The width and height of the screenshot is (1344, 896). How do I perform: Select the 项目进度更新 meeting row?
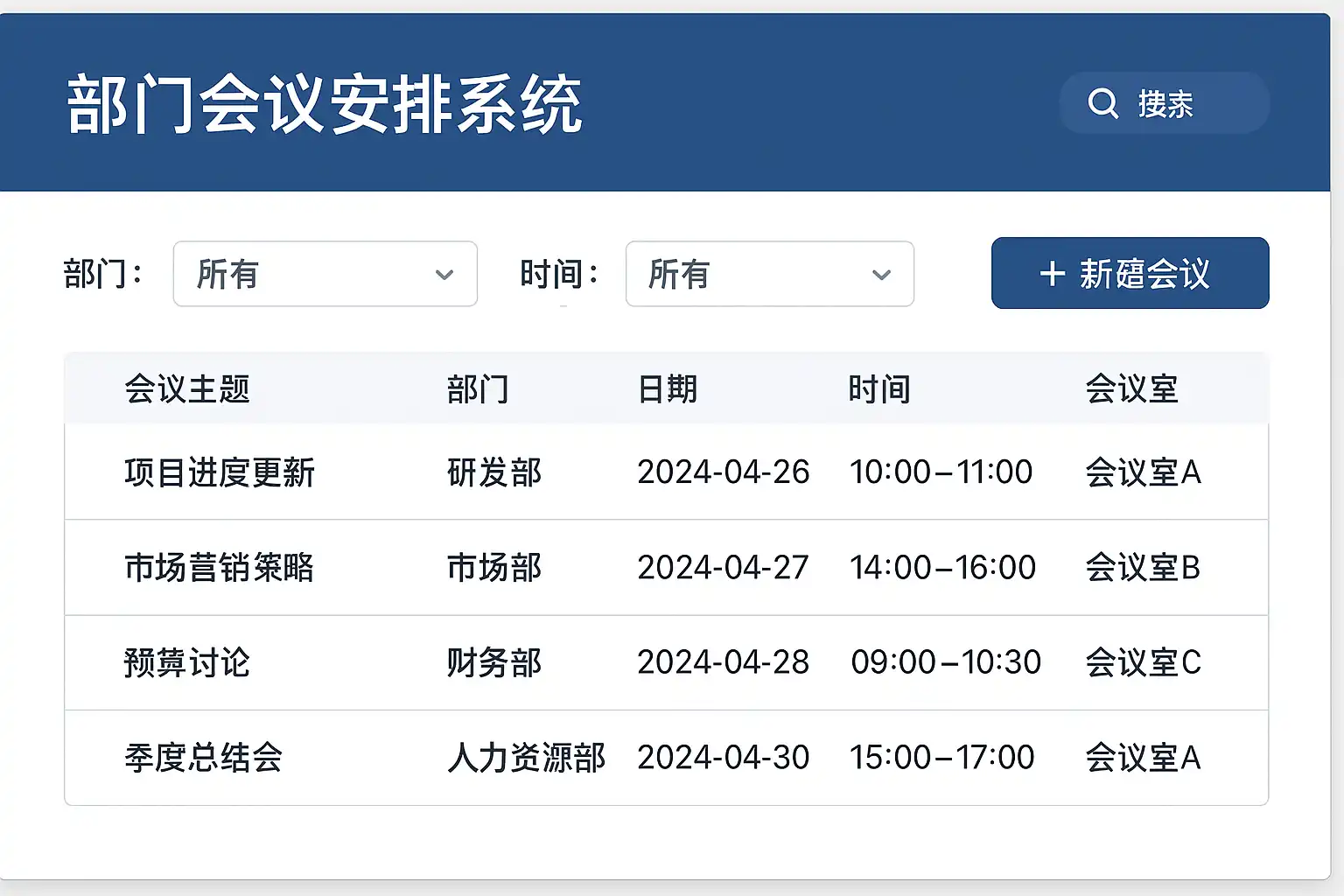pos(220,472)
